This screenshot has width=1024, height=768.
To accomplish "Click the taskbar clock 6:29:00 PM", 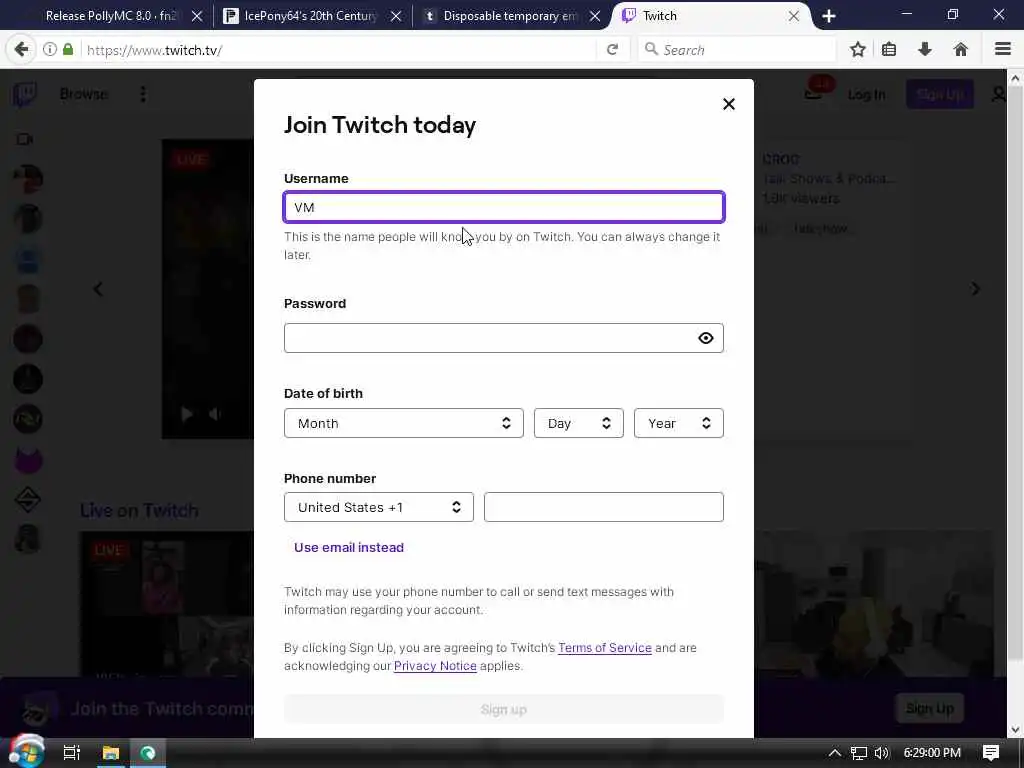I will coord(932,753).
